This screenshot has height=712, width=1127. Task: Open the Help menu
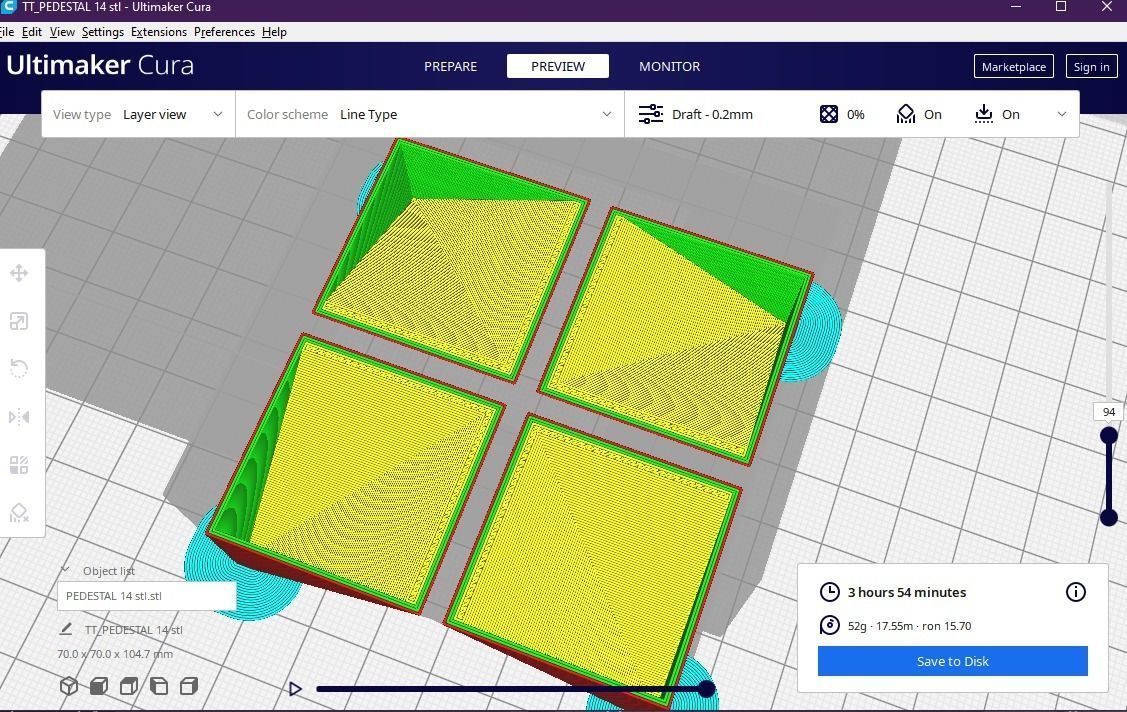click(274, 32)
